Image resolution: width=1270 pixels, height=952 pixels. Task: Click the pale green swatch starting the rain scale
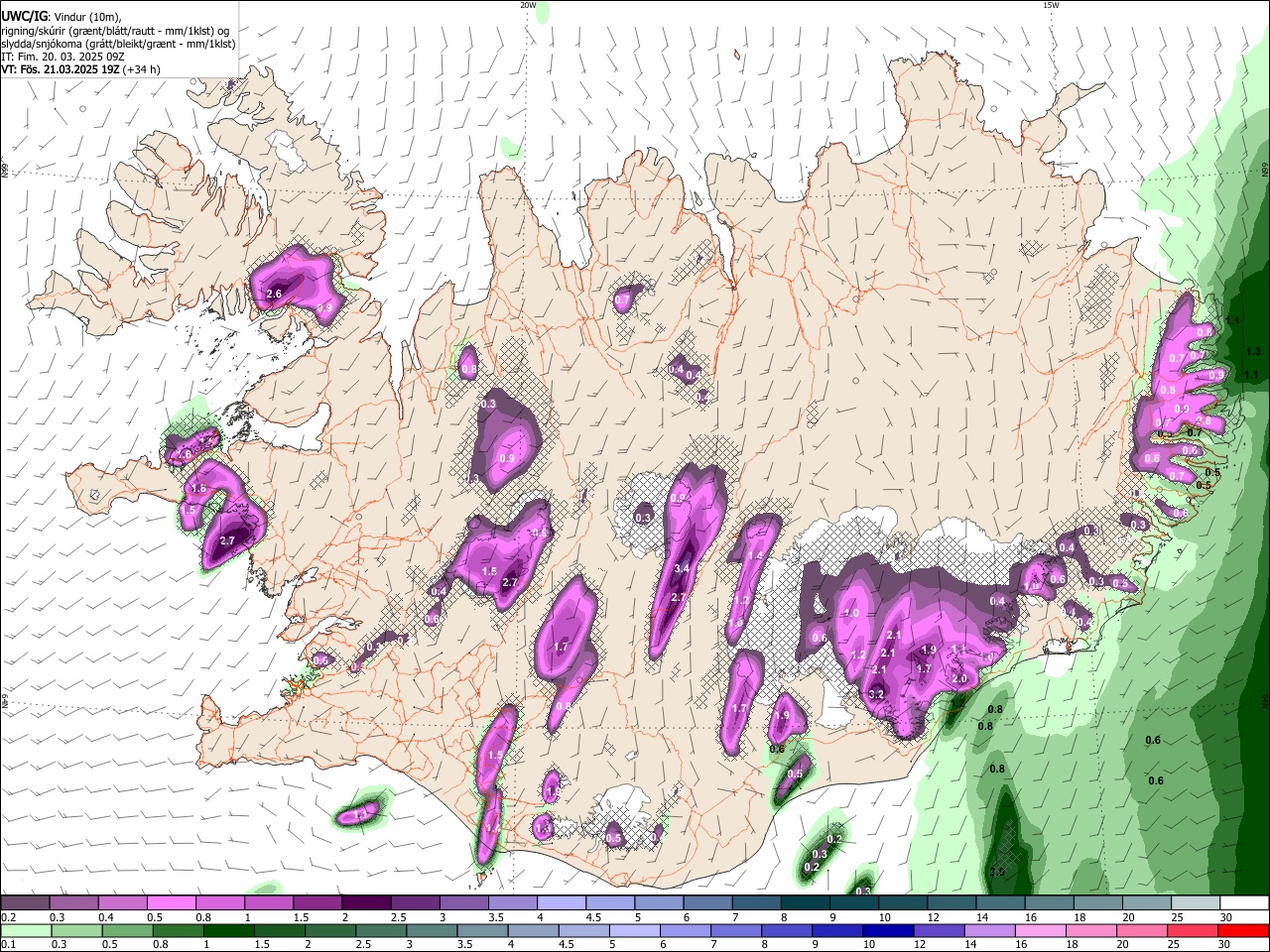tap(25, 931)
